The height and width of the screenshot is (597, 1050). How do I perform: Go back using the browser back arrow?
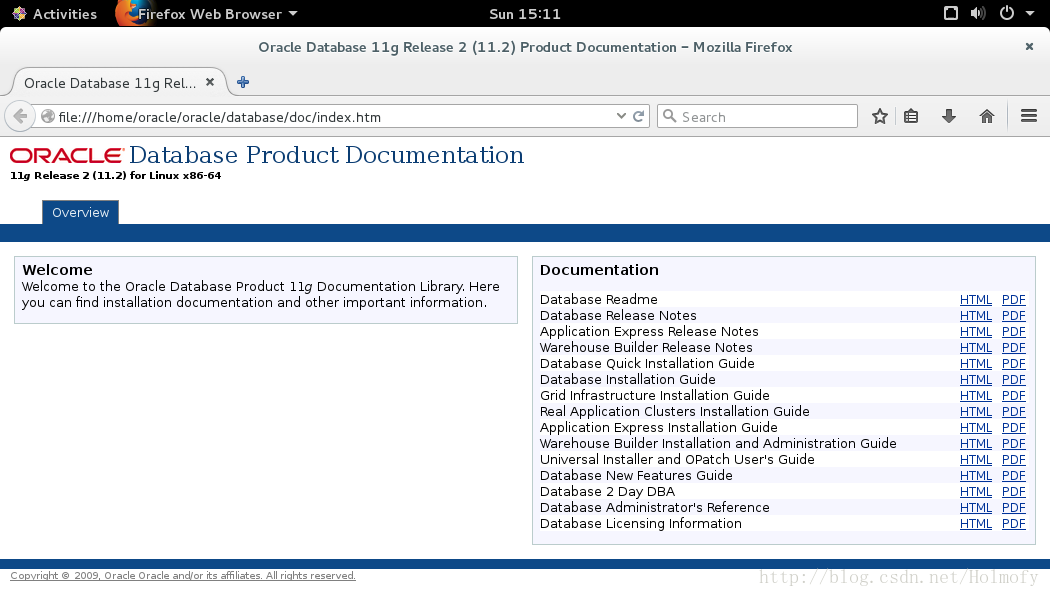click(x=20, y=116)
